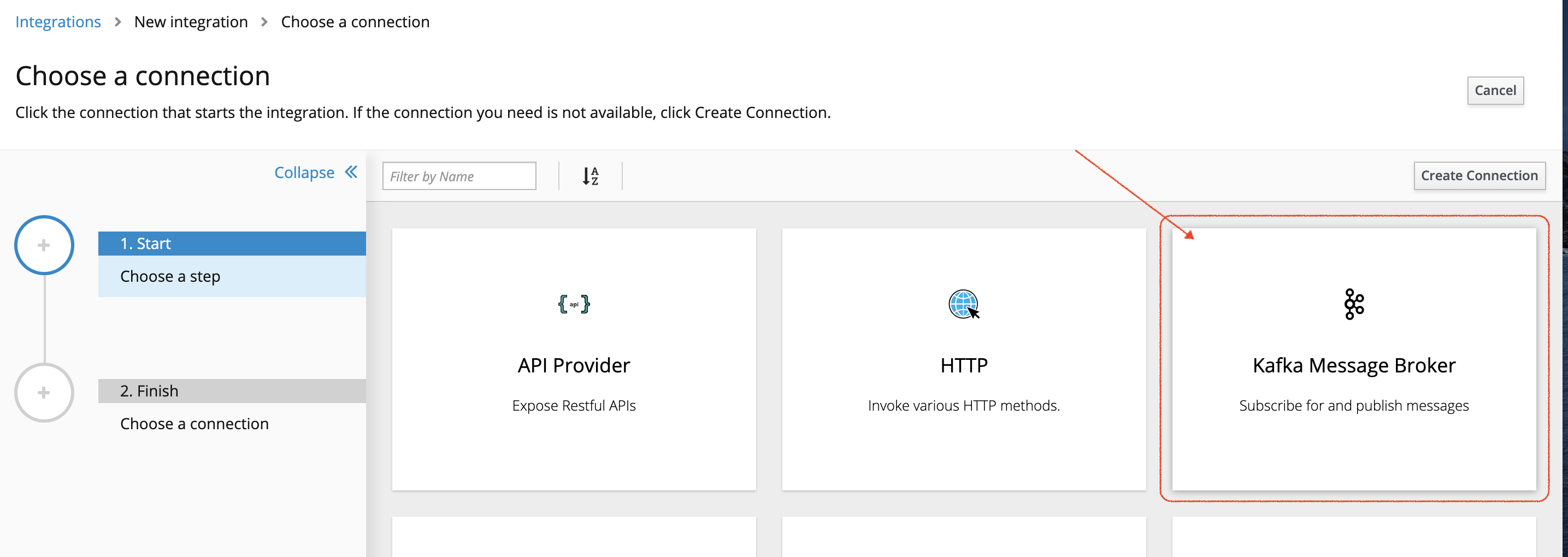Click Expose Restful APIs description
The height and width of the screenshot is (557, 1568).
click(574, 406)
